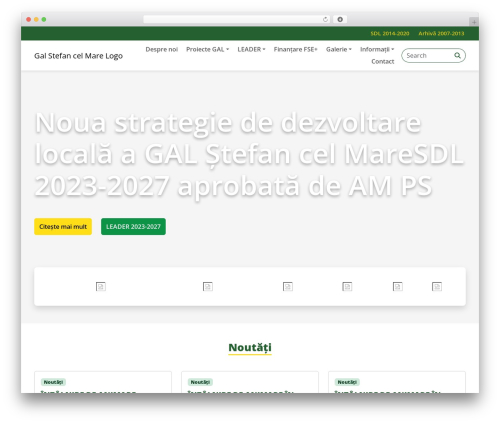The image size is (500, 423).
Task: Click the Noutăți tag on the second news card
Action: point(200,382)
